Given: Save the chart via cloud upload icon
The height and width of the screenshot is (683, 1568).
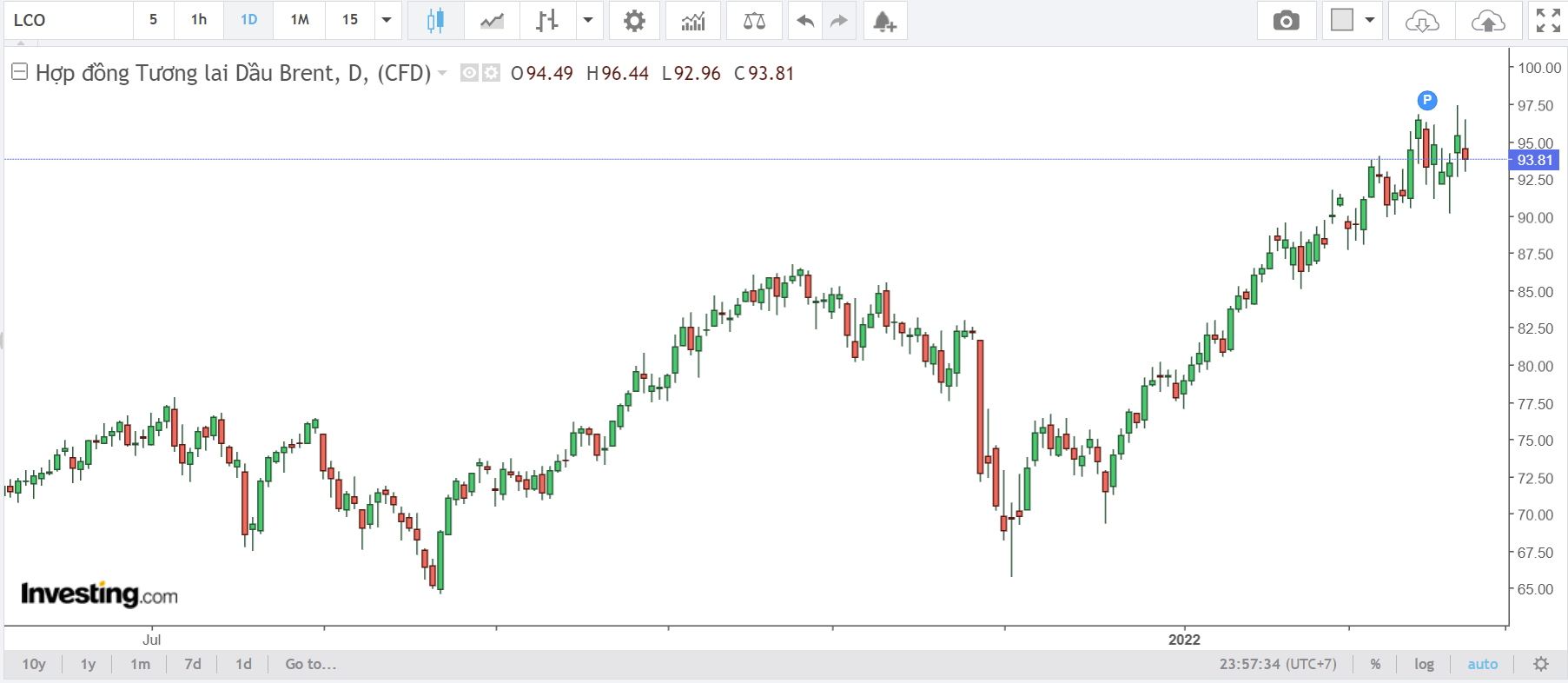Looking at the screenshot, I should (x=1488, y=20).
